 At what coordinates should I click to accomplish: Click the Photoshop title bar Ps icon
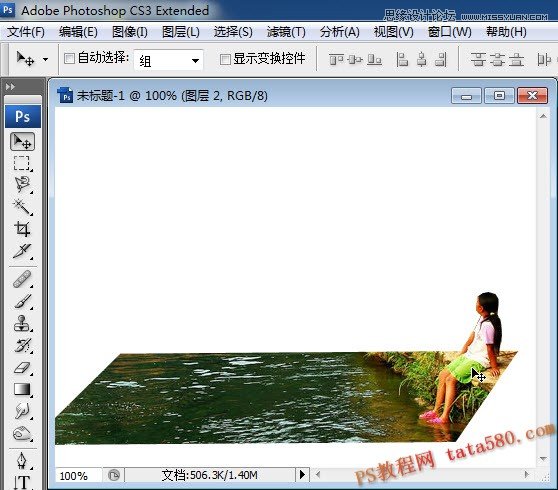point(7,10)
